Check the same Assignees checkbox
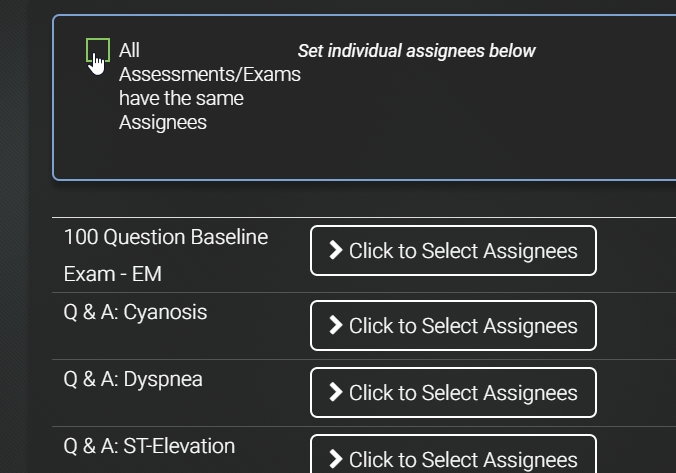 [98, 50]
